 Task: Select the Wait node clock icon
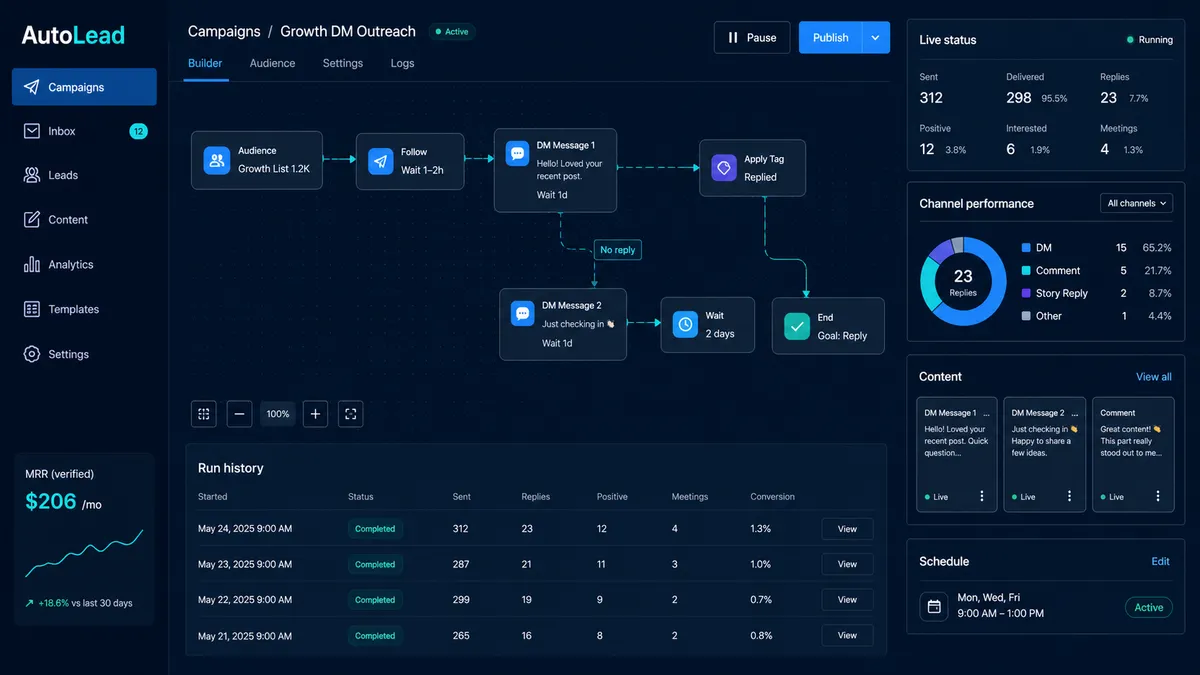pos(685,324)
